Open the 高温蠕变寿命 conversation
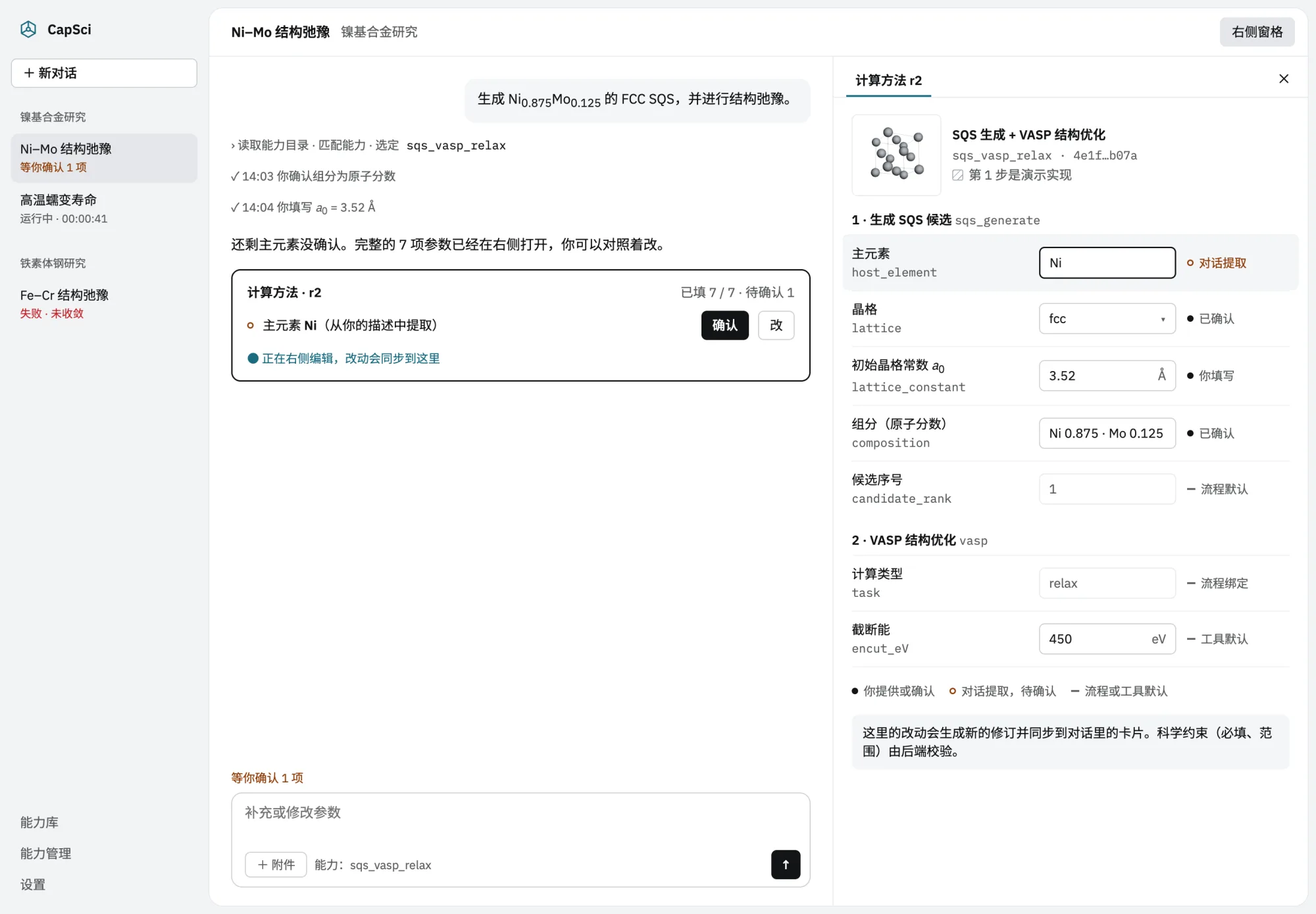The height and width of the screenshot is (914, 1316). pos(104,209)
